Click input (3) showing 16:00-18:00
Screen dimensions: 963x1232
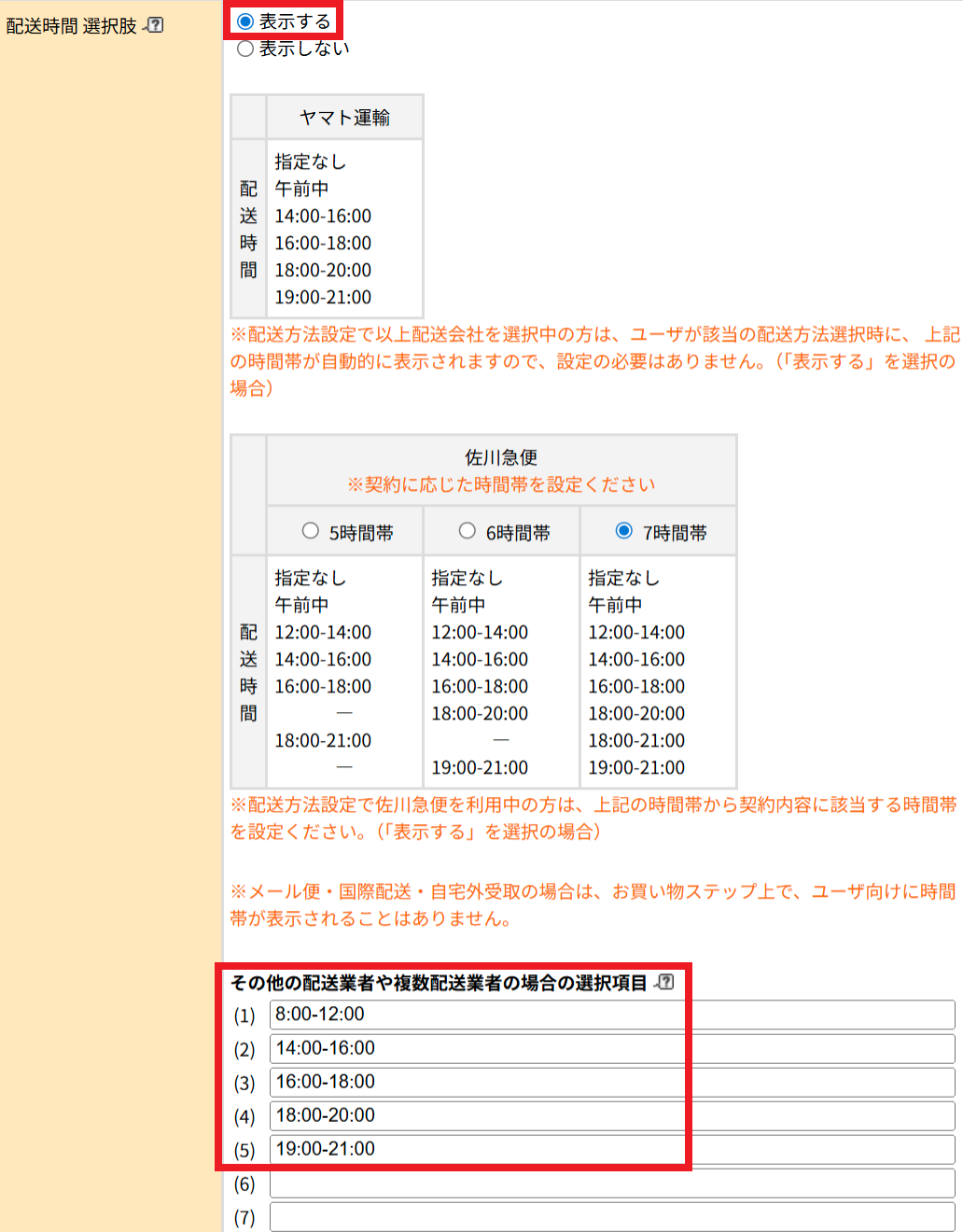coord(611,1082)
